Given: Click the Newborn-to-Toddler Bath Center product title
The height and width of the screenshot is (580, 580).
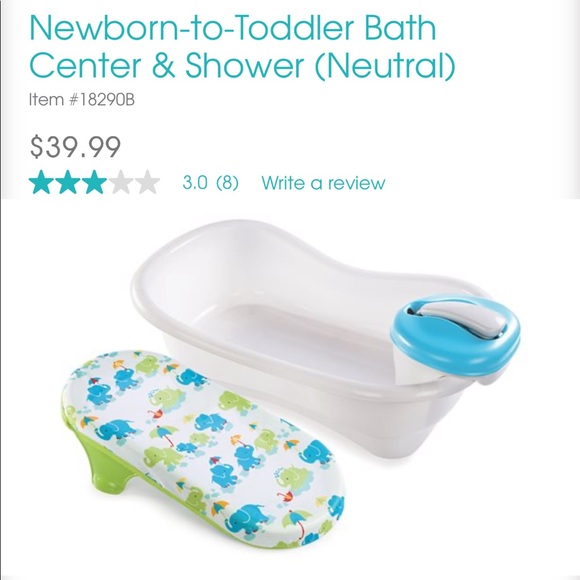Looking at the screenshot, I should 242,47.
